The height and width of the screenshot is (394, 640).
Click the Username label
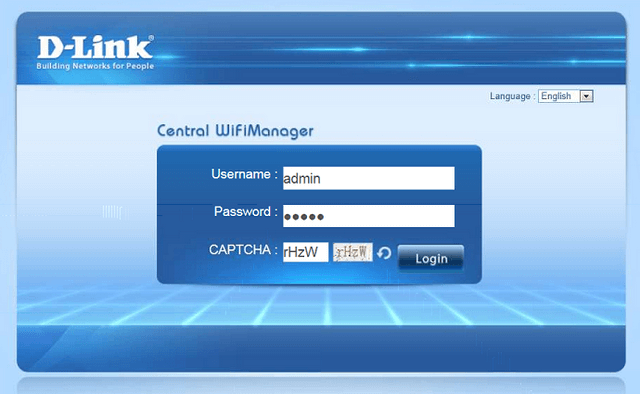coord(244,174)
